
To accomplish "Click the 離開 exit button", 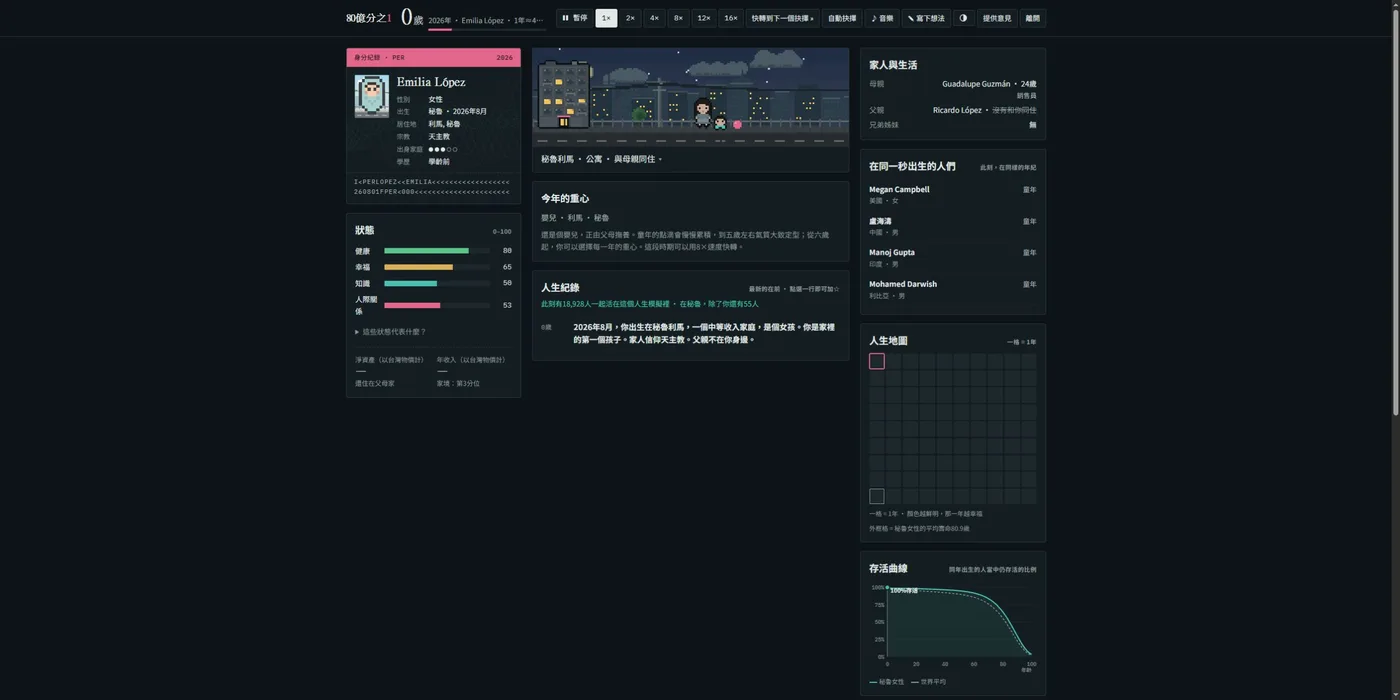I will click(1033, 18).
